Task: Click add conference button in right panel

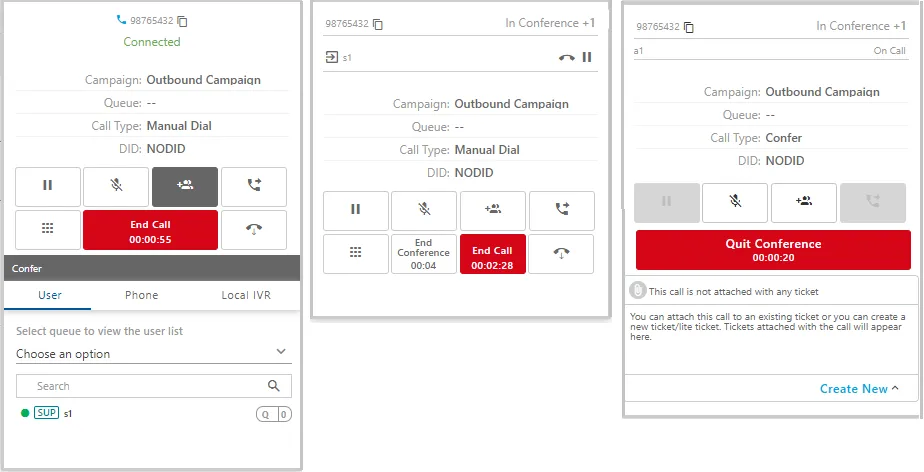Action: (x=804, y=203)
